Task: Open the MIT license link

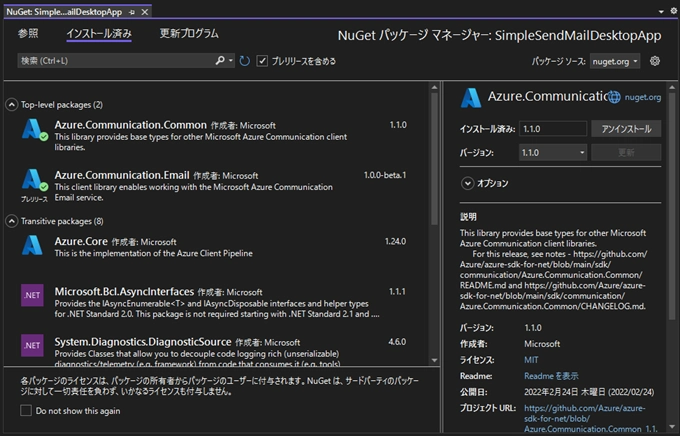Action: pos(531,360)
